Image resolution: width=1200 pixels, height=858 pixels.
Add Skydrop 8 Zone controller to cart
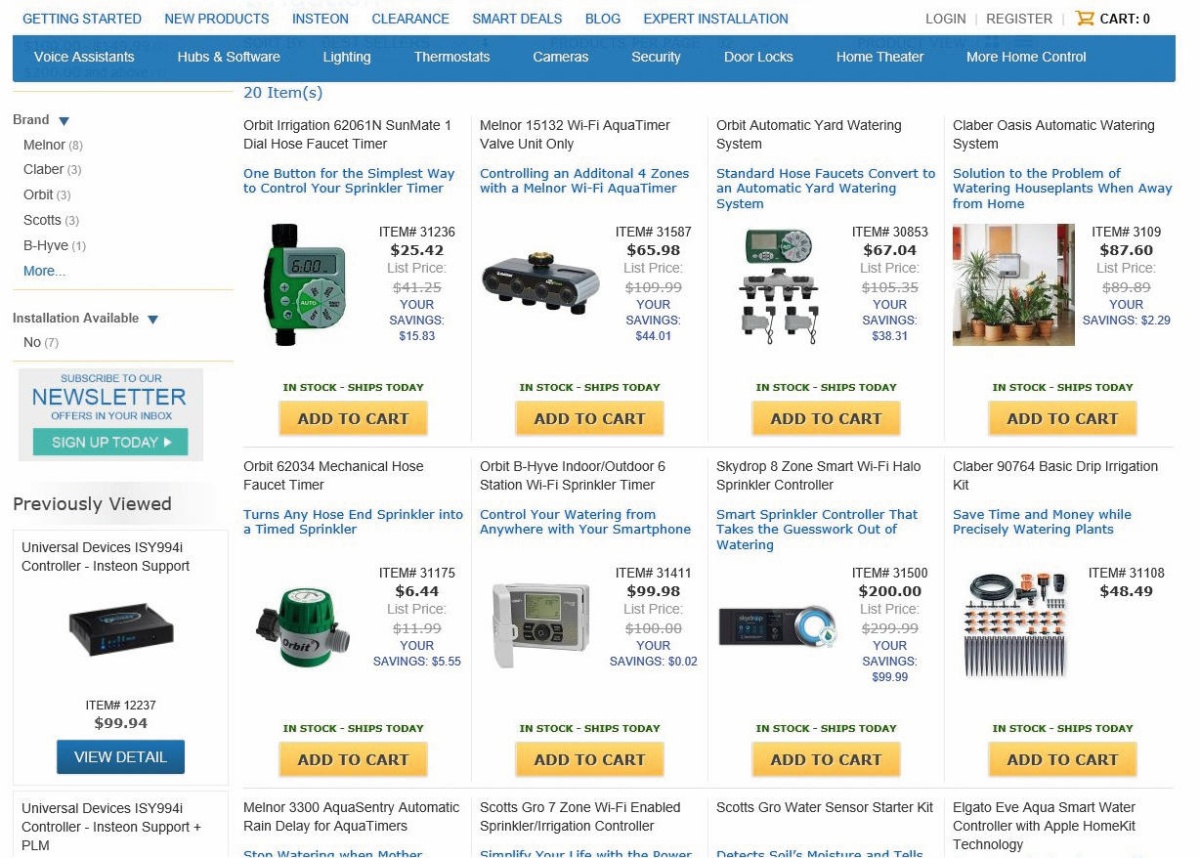[x=826, y=760]
